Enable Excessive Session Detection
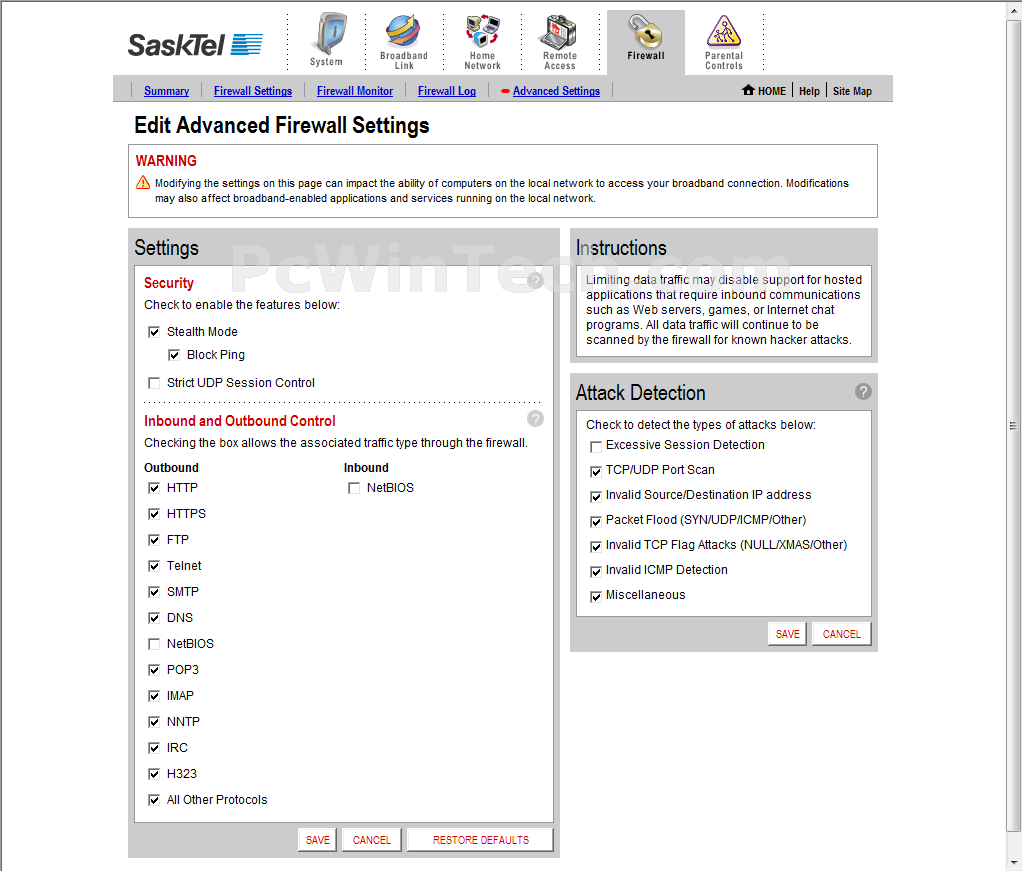The width and height of the screenshot is (1022, 871). tap(596, 447)
